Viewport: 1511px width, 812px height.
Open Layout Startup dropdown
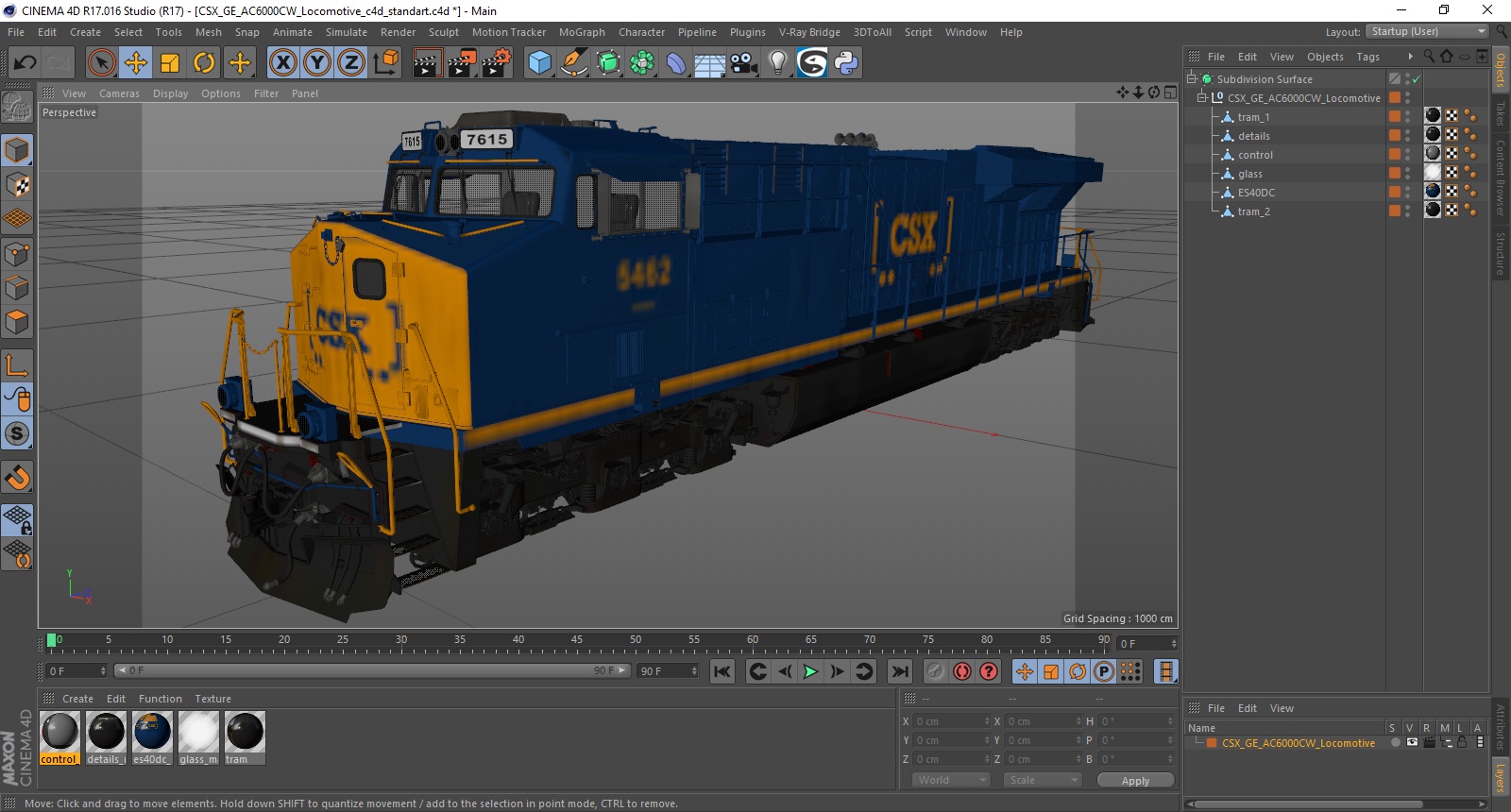tap(1427, 31)
